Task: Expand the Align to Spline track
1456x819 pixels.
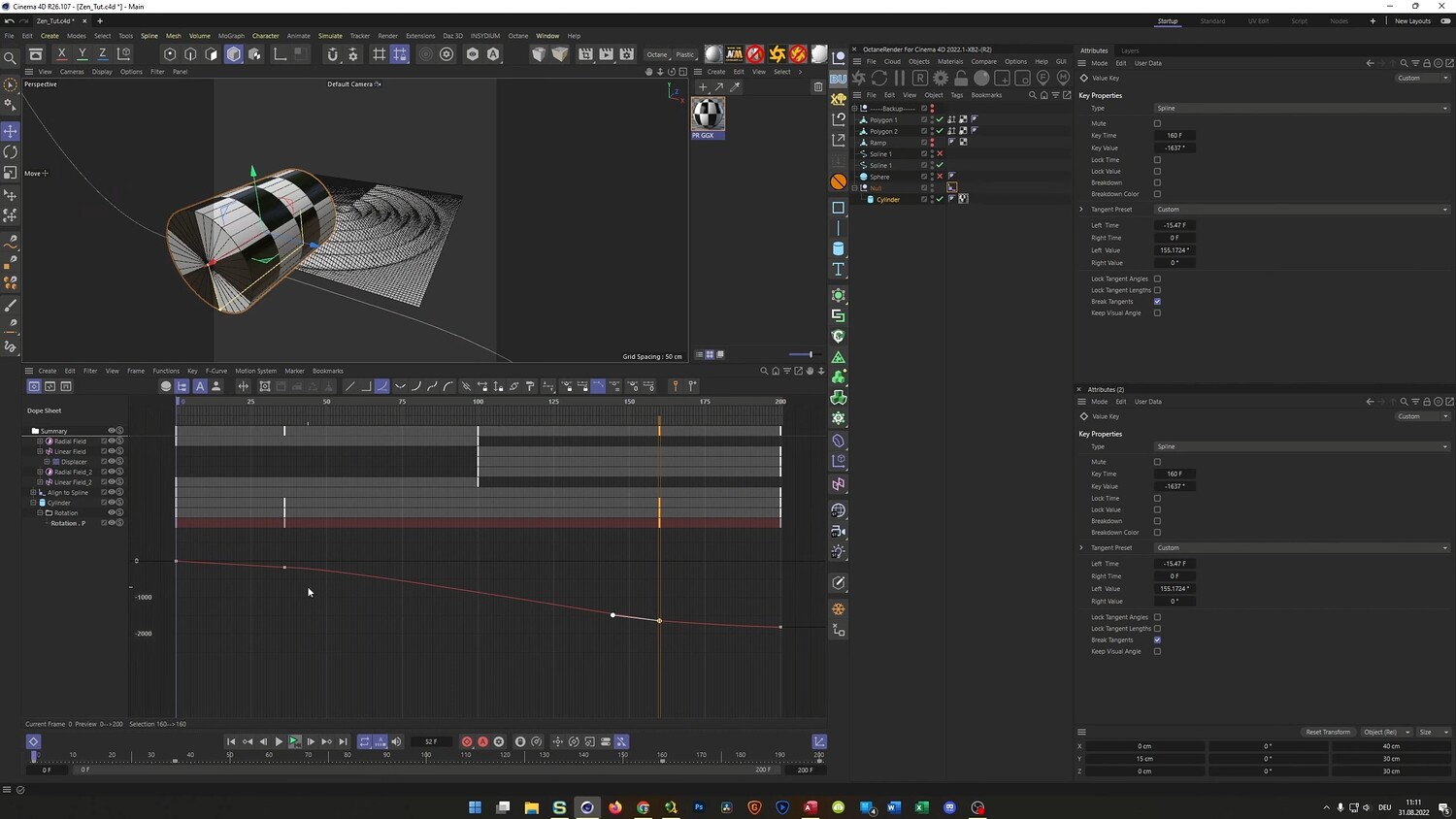Action: coord(33,492)
